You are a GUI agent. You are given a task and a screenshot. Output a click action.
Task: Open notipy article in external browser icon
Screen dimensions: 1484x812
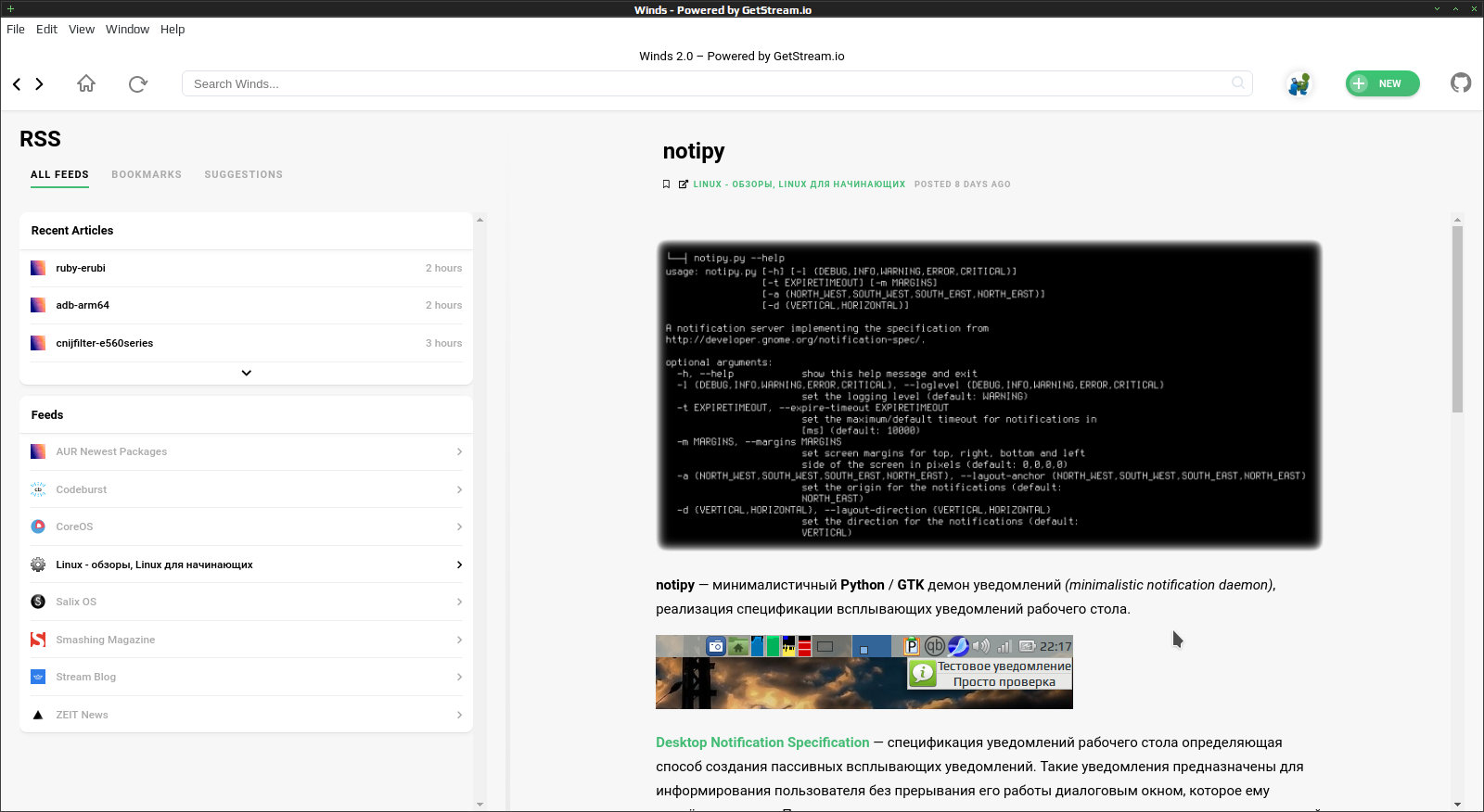pos(684,184)
